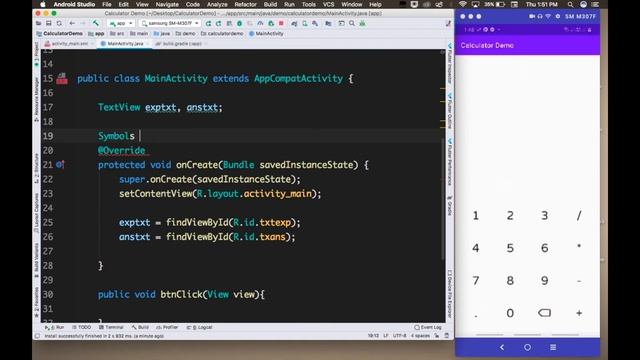Tap calculator key 1 on device

click(476, 216)
